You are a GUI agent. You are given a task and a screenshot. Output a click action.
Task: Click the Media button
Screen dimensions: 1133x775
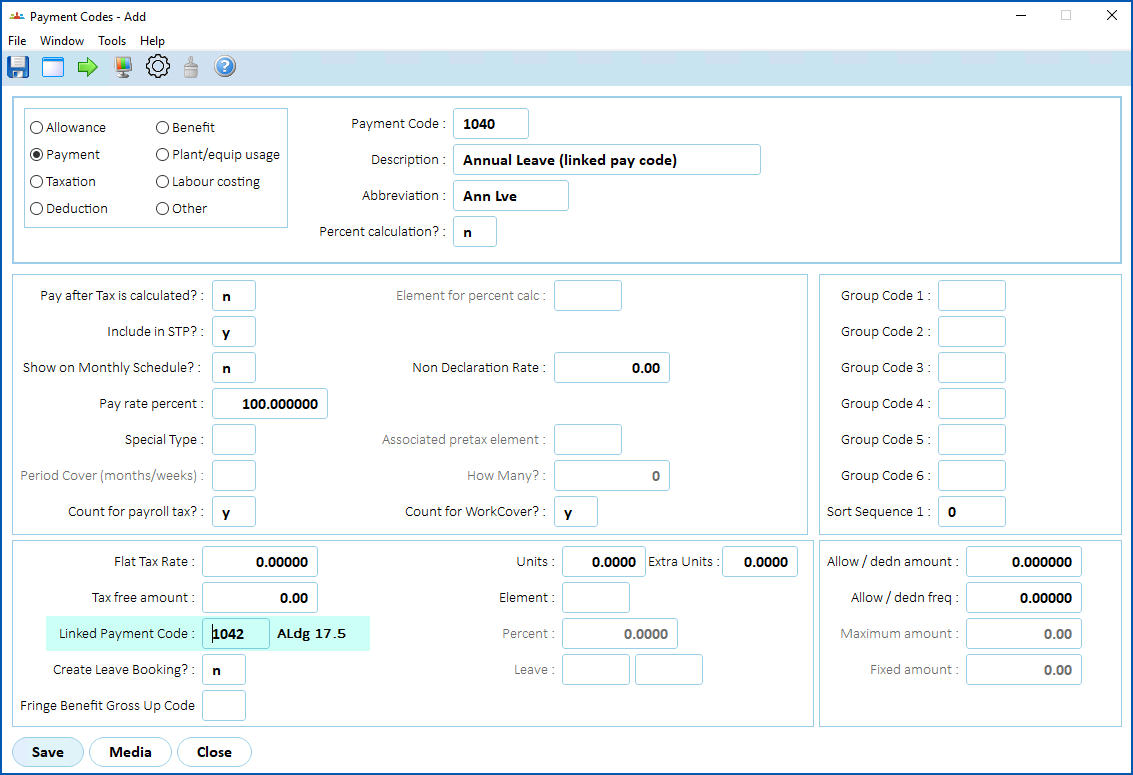[x=130, y=752]
